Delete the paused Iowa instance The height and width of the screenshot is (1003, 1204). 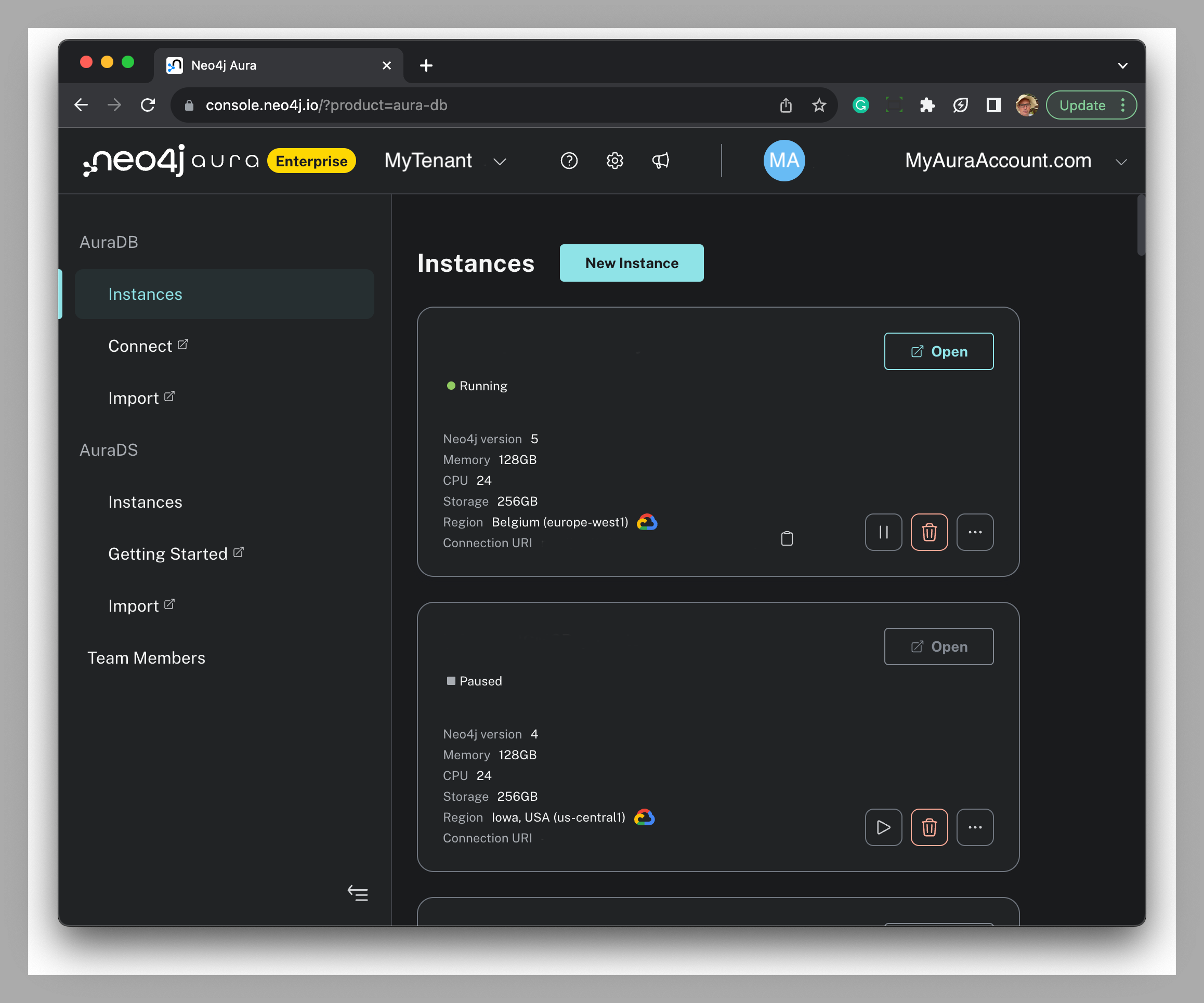click(x=930, y=827)
